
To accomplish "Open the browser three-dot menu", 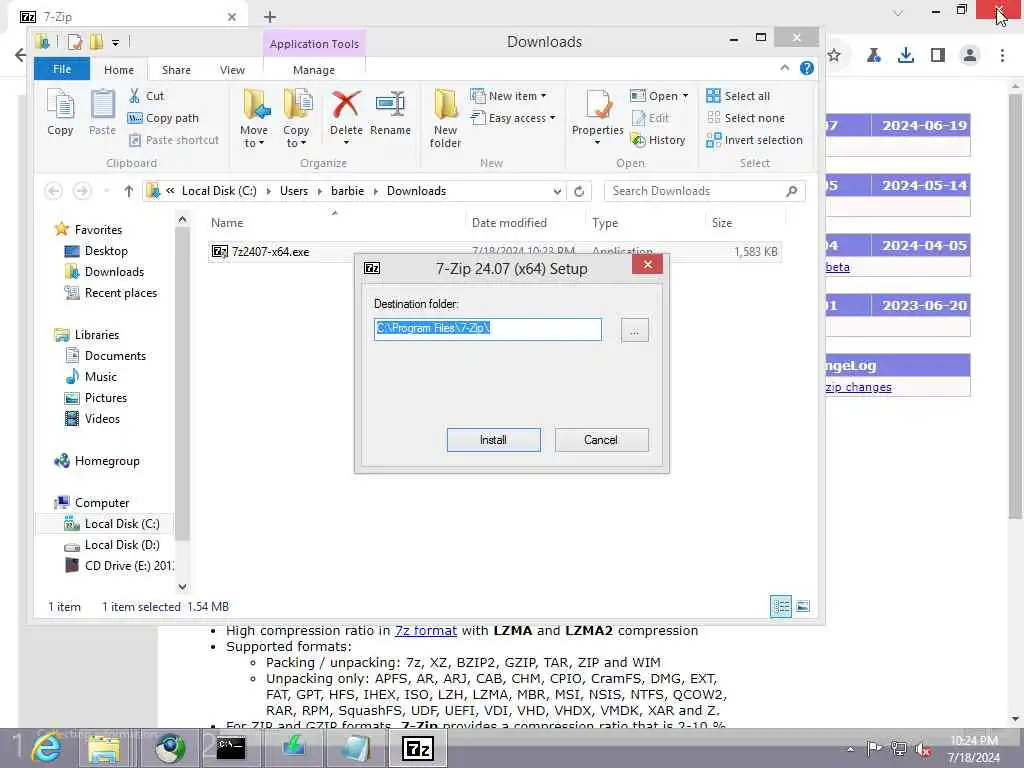I will (1002, 56).
